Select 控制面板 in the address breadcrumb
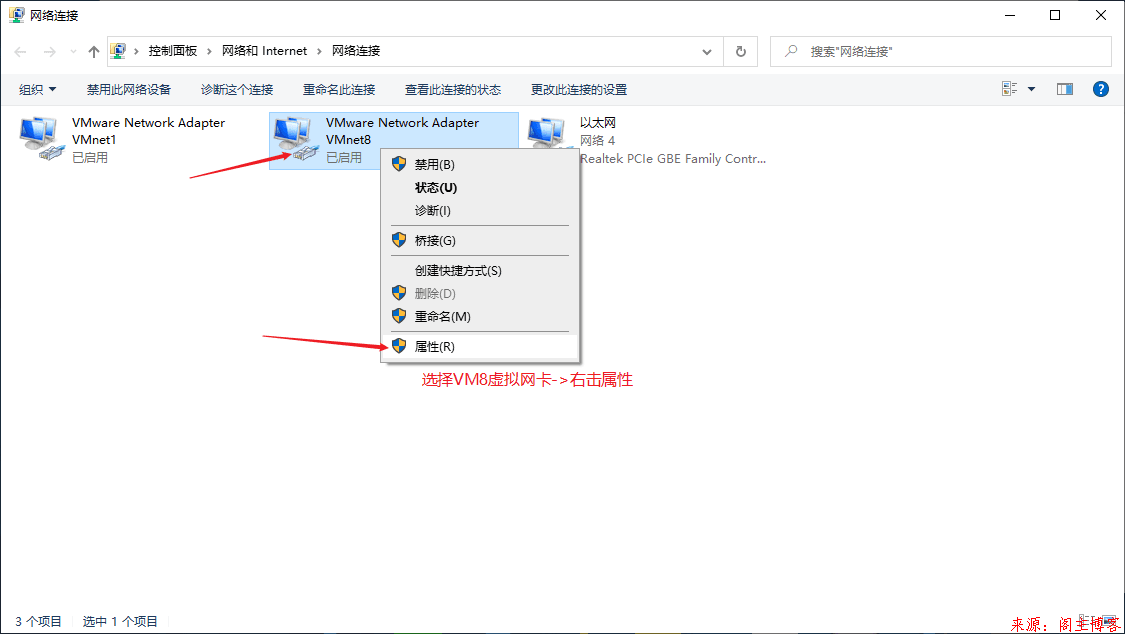This screenshot has width=1125, height=634. pyautogui.click(x=172, y=51)
